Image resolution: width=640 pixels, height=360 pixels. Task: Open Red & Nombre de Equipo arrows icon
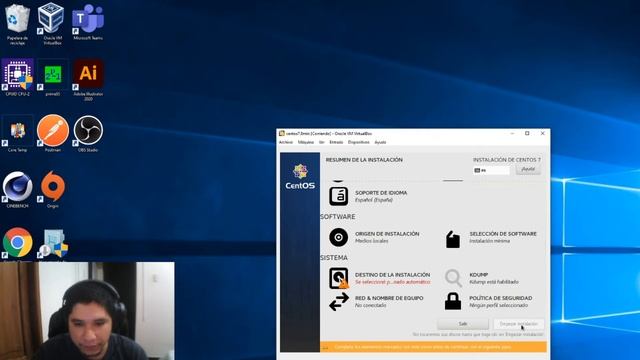pyautogui.click(x=339, y=302)
